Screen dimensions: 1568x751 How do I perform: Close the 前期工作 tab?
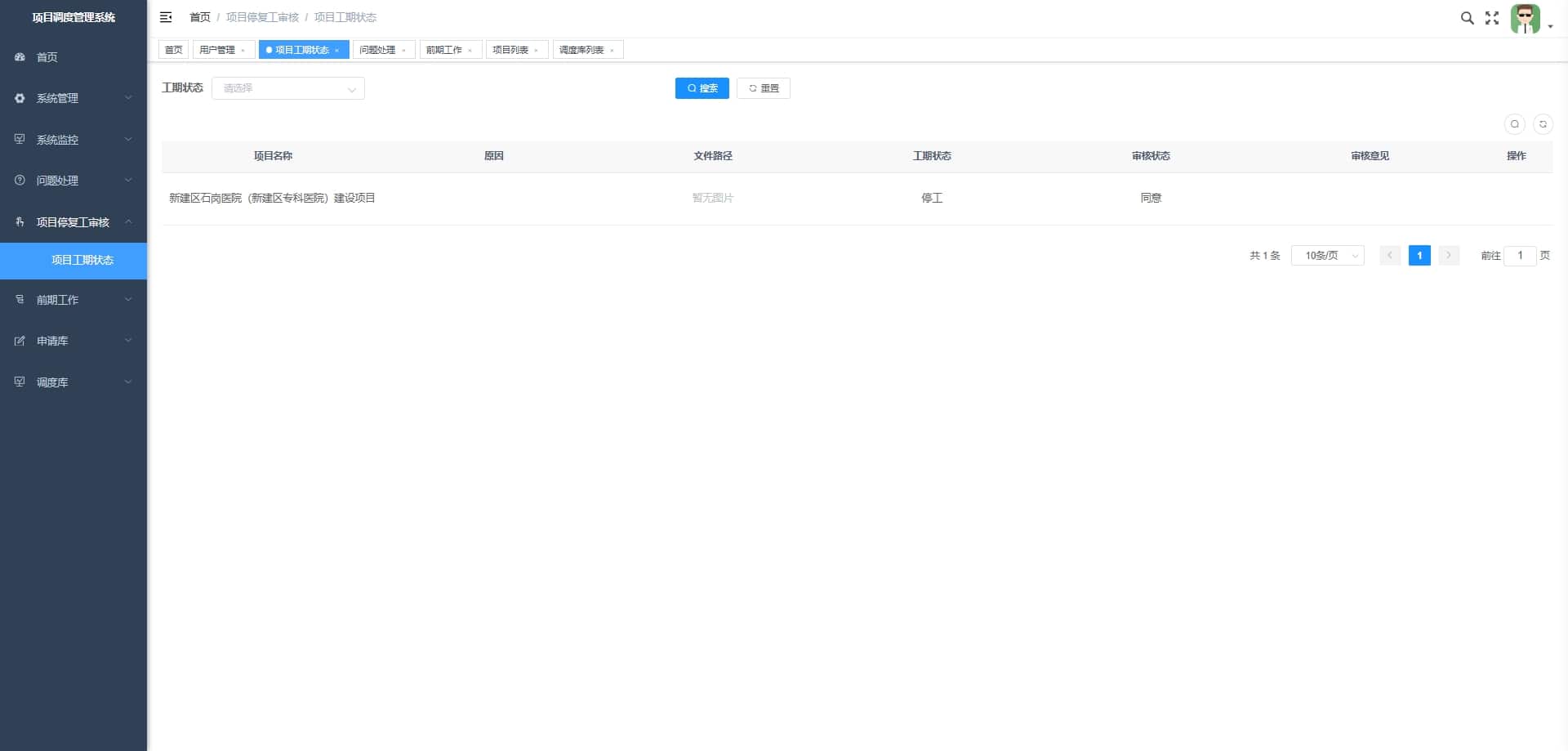pyautogui.click(x=470, y=51)
